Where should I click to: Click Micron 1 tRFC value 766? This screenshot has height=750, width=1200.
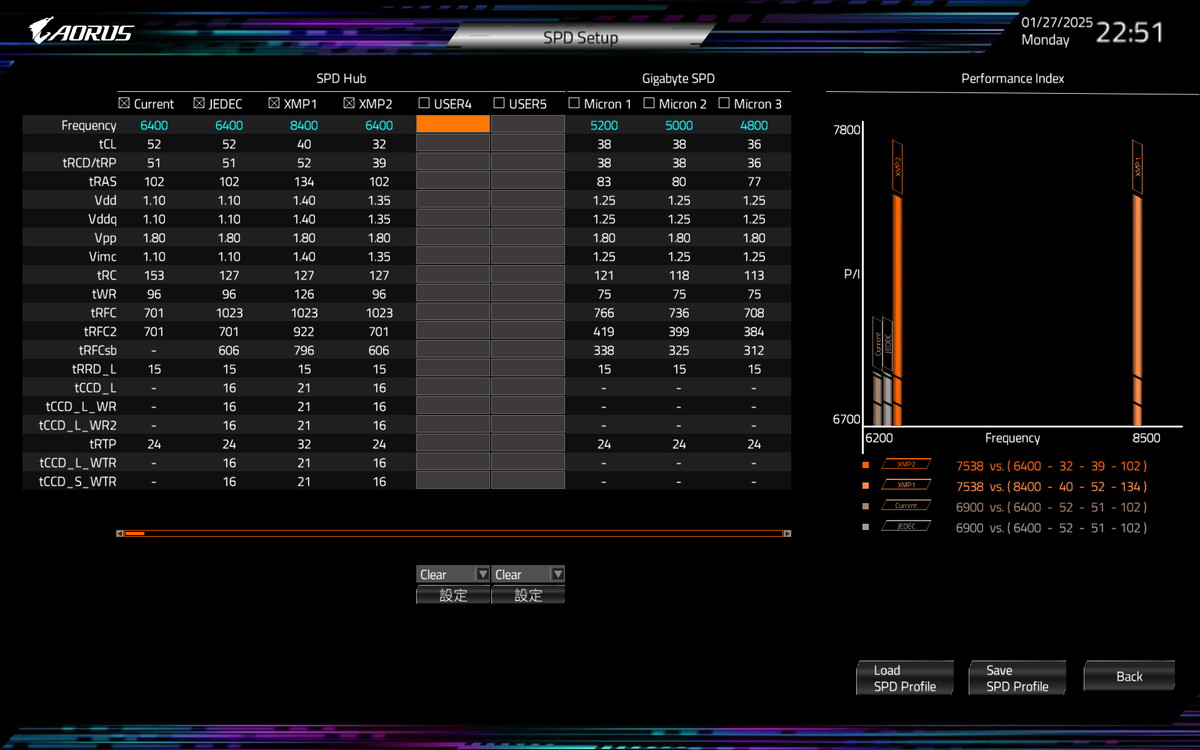[604, 312]
